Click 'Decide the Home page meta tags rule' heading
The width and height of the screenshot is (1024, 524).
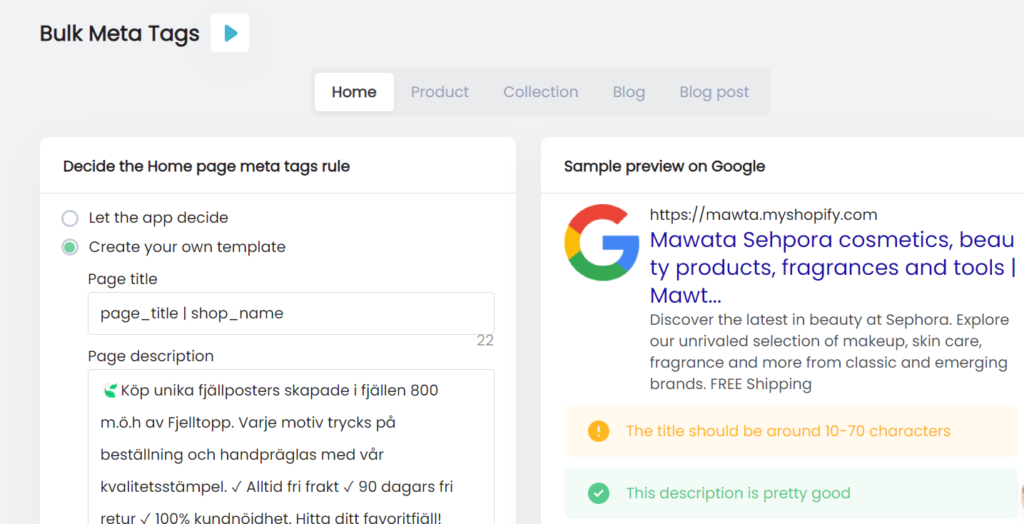[206, 167]
